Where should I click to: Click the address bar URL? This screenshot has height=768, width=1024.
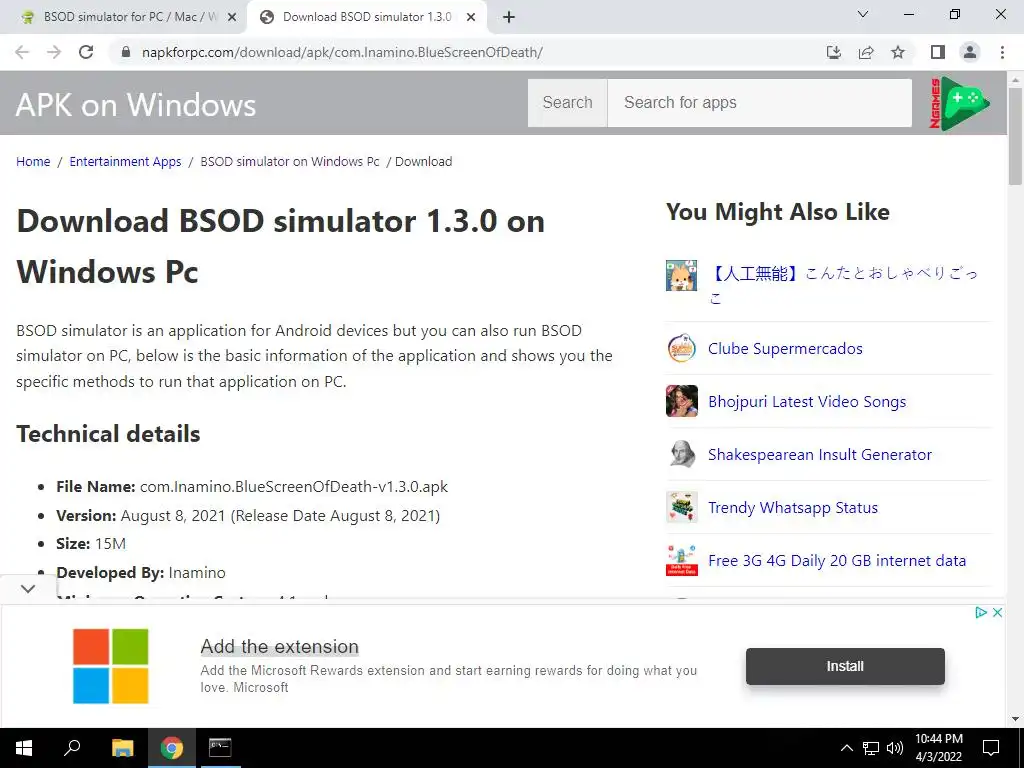coord(342,52)
